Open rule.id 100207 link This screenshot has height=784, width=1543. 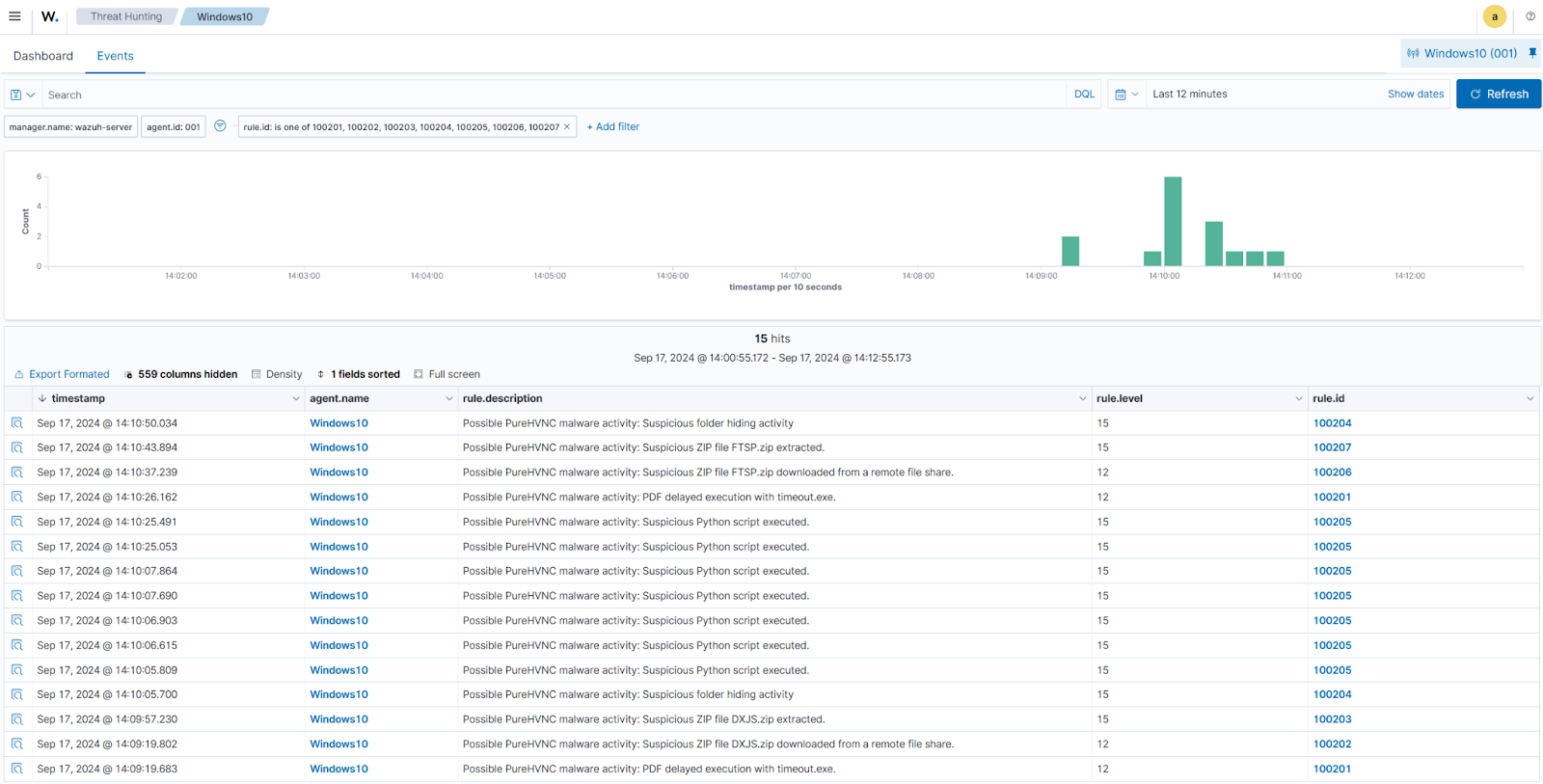point(1332,447)
